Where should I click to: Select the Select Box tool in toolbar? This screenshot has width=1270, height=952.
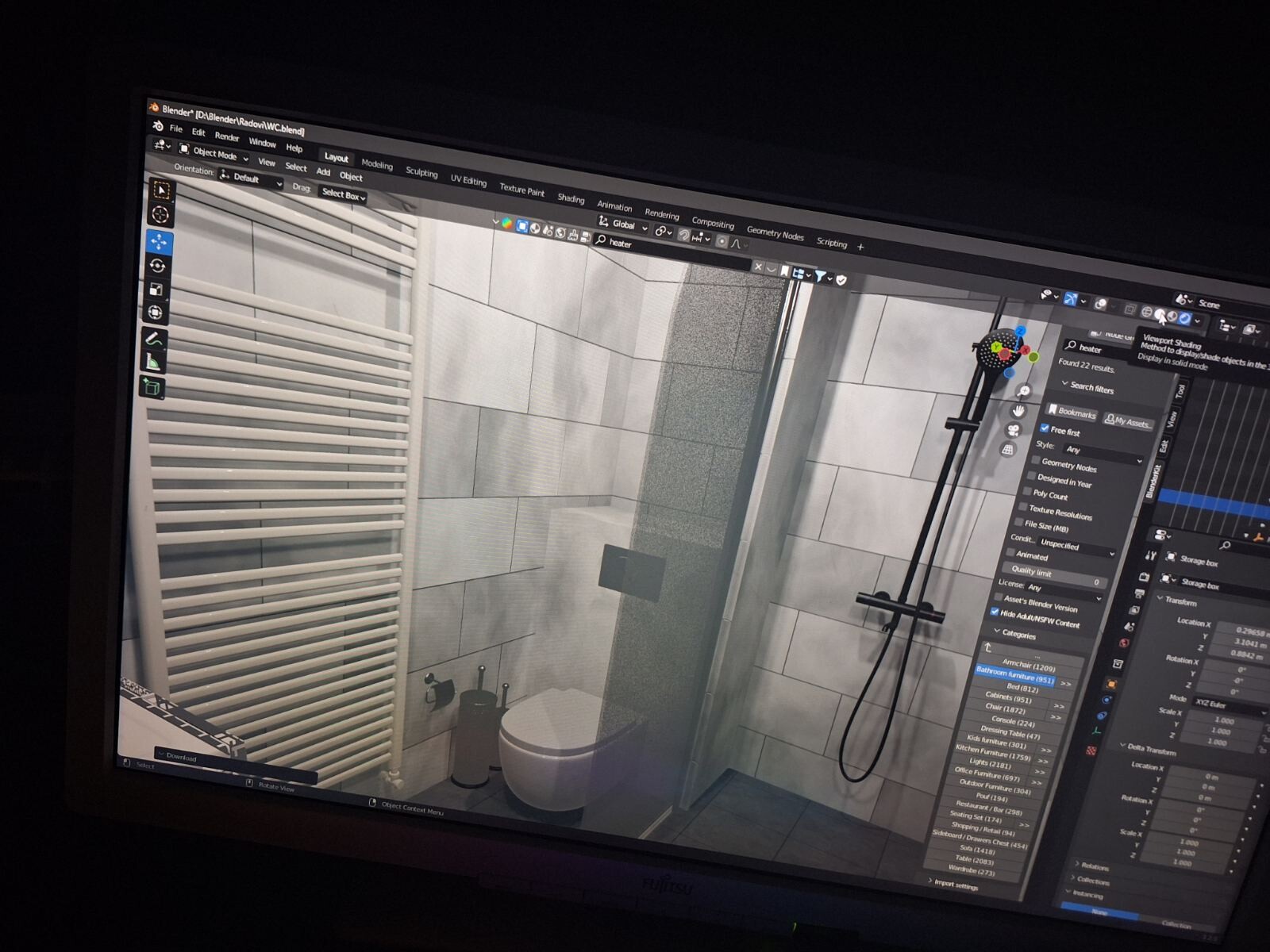click(x=162, y=190)
